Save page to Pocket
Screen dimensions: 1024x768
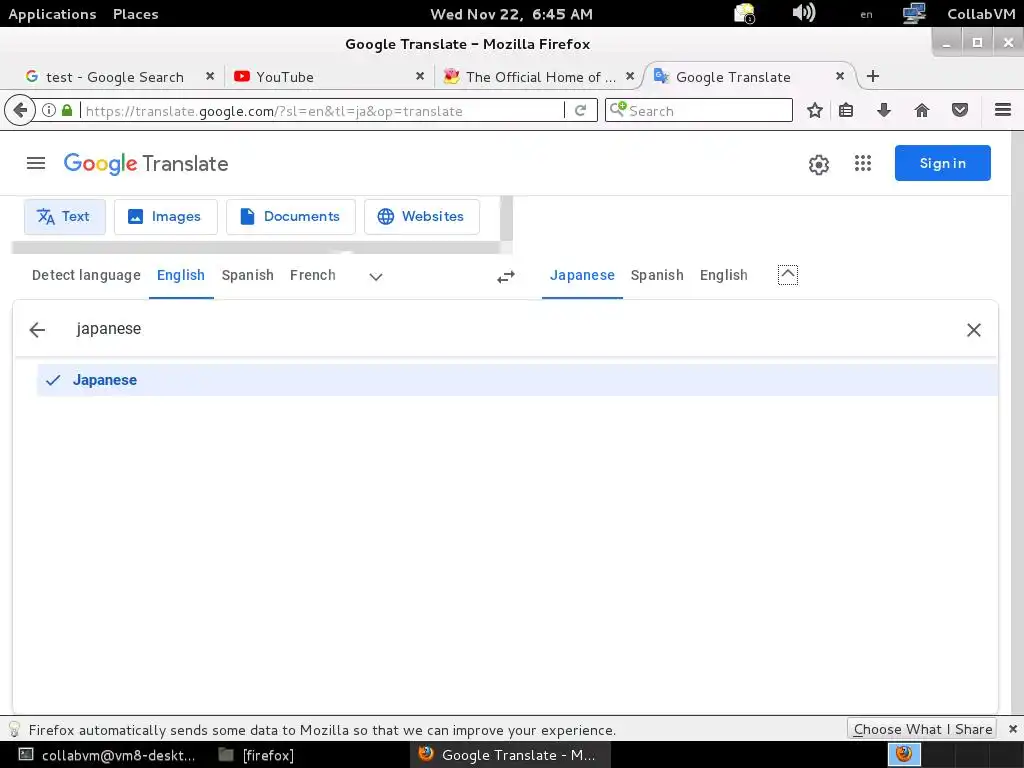pyautogui.click(x=959, y=110)
